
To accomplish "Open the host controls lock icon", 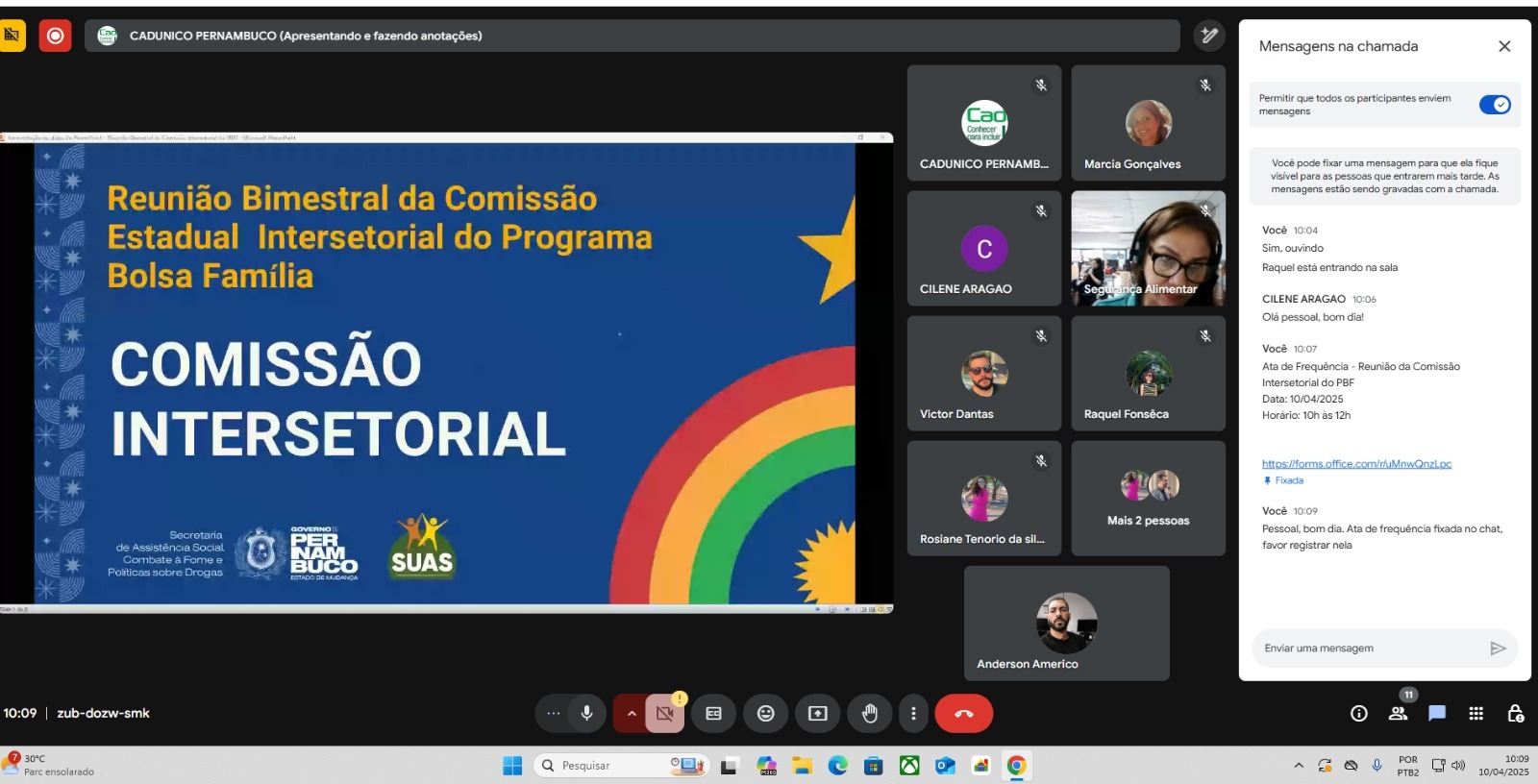I will (x=1515, y=714).
